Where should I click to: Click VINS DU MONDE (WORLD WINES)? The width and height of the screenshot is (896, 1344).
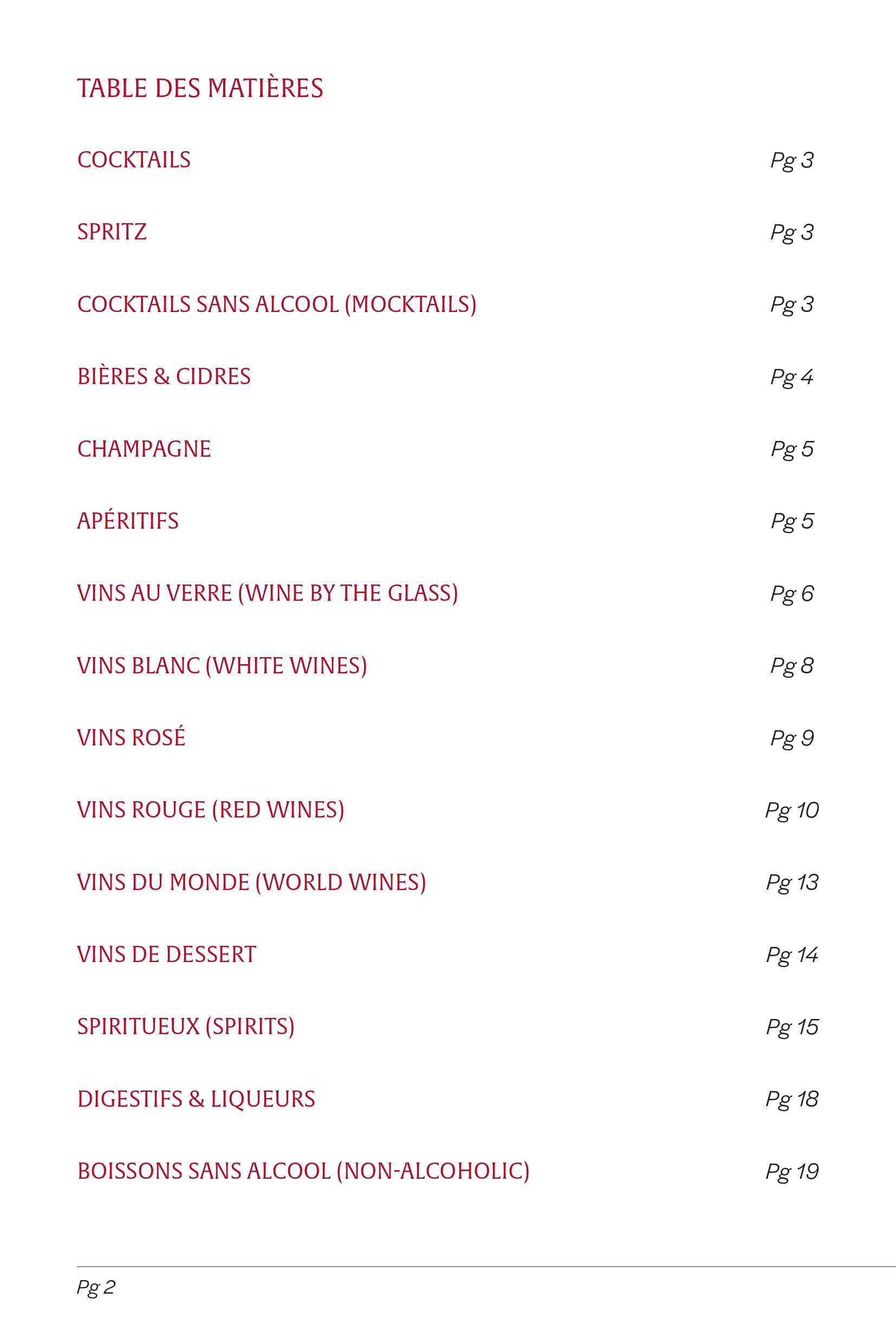(x=251, y=883)
